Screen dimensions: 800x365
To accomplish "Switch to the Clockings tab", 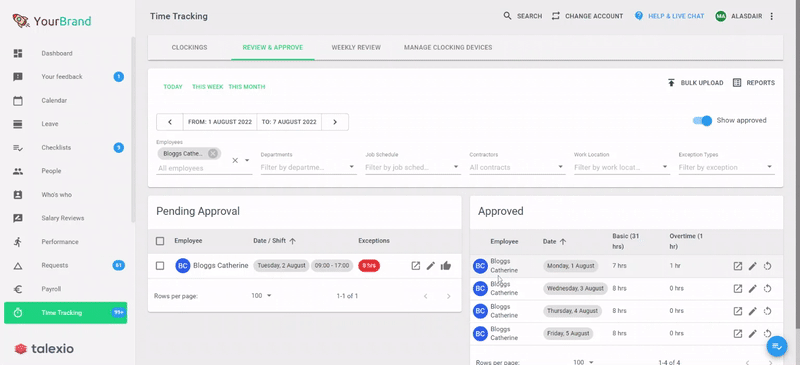I will (189, 47).
